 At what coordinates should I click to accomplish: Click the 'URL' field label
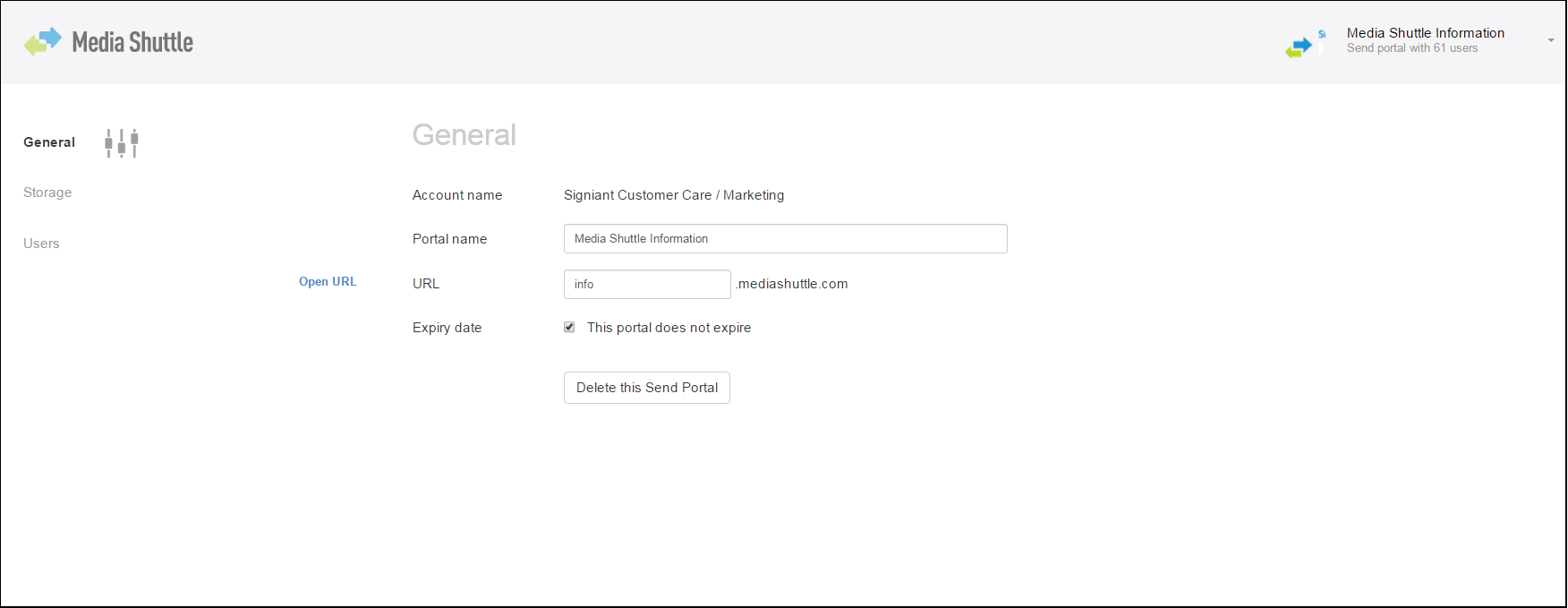tap(426, 284)
